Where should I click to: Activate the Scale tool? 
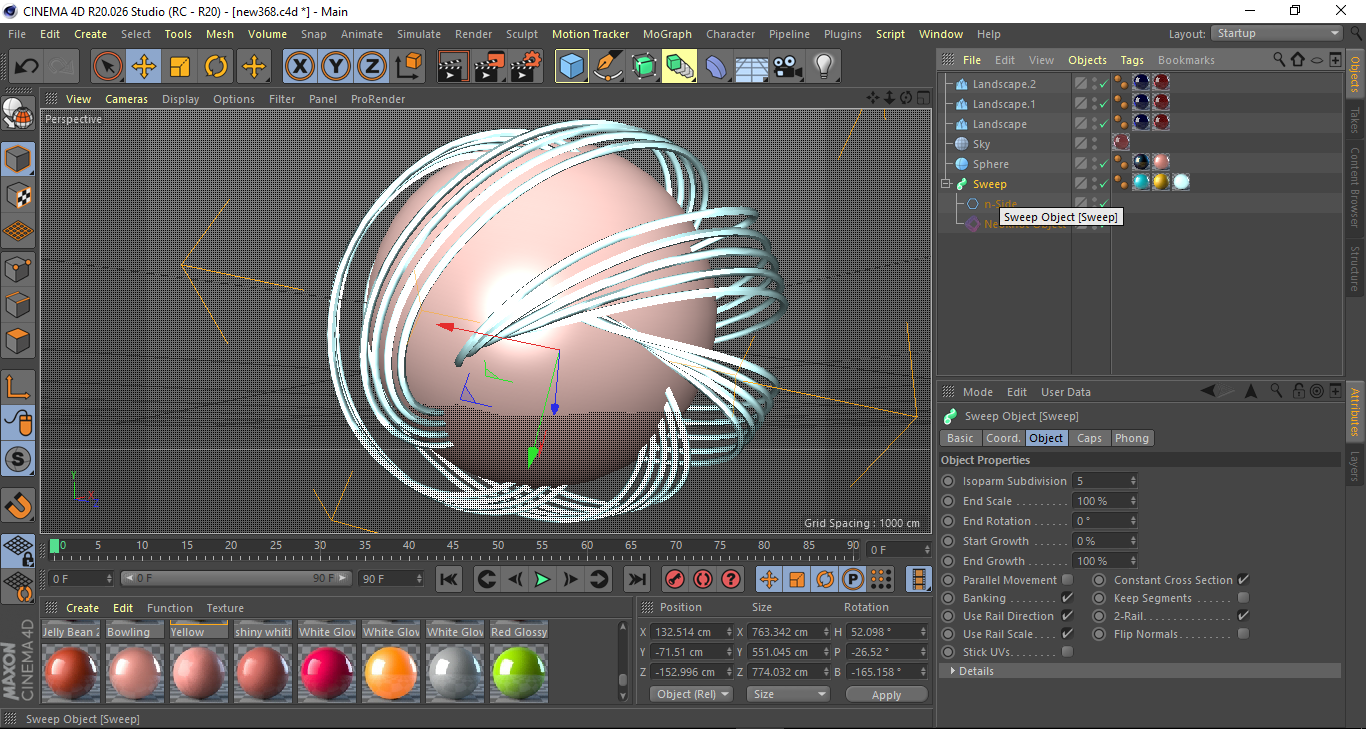[x=180, y=67]
